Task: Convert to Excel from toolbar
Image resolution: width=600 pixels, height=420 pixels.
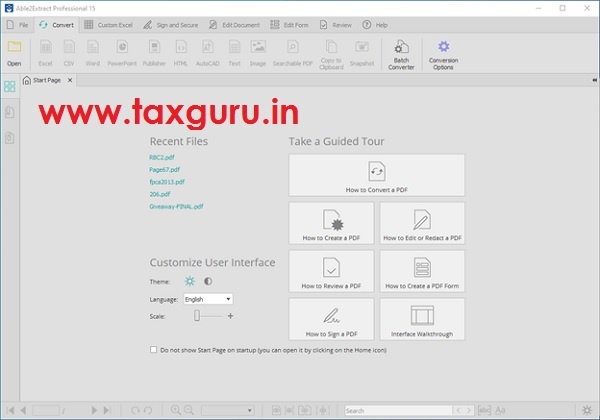Action: [x=46, y=54]
